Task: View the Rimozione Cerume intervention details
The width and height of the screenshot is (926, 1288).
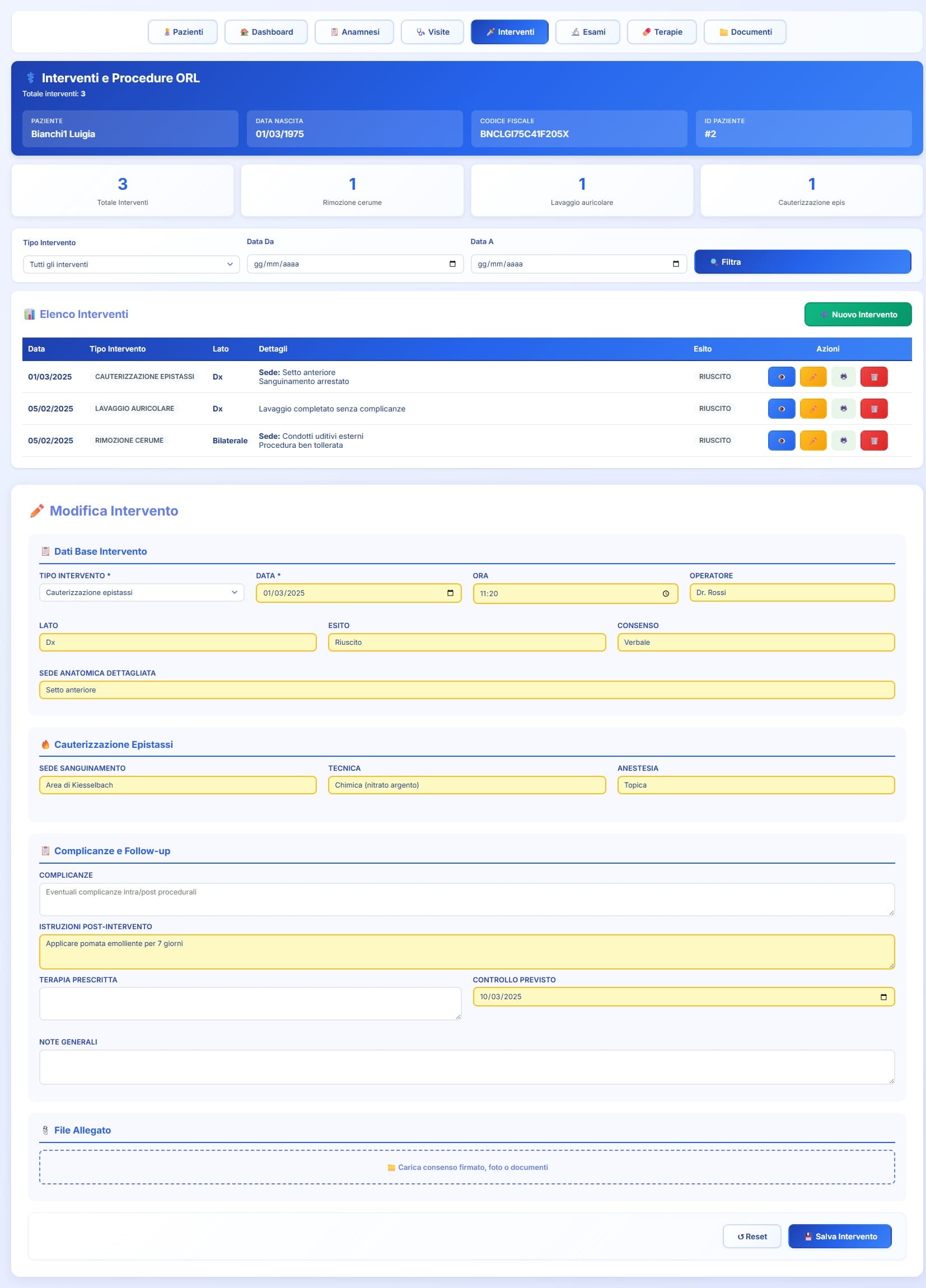Action: click(x=781, y=440)
